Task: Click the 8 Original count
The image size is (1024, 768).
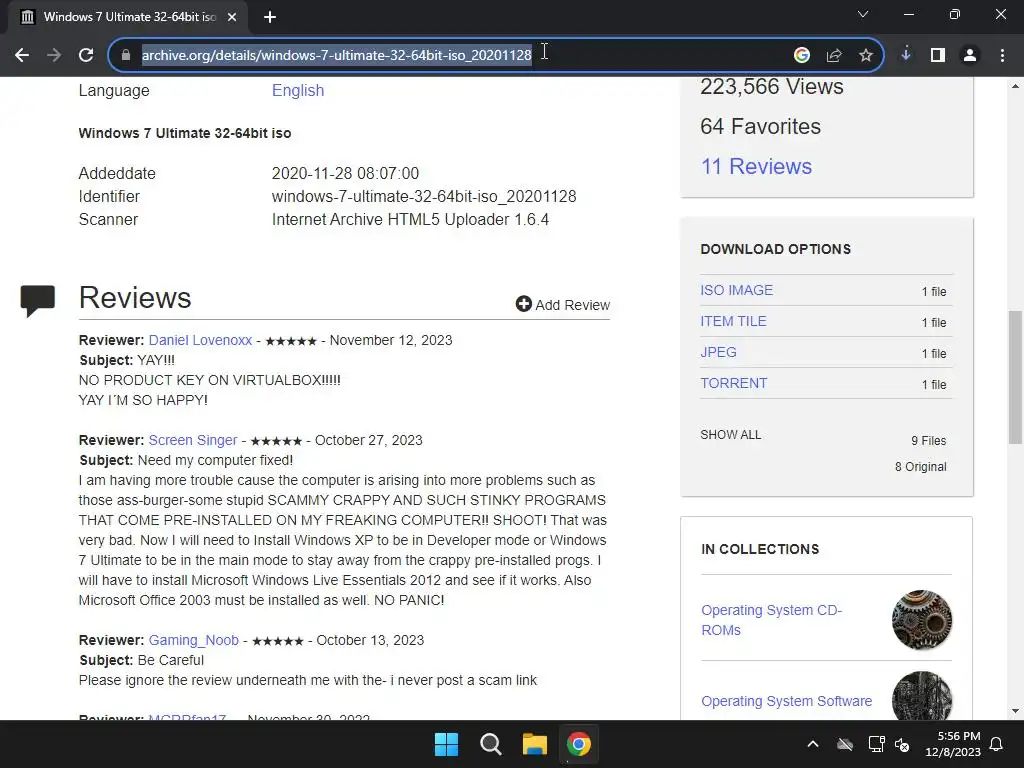Action: tap(921, 466)
